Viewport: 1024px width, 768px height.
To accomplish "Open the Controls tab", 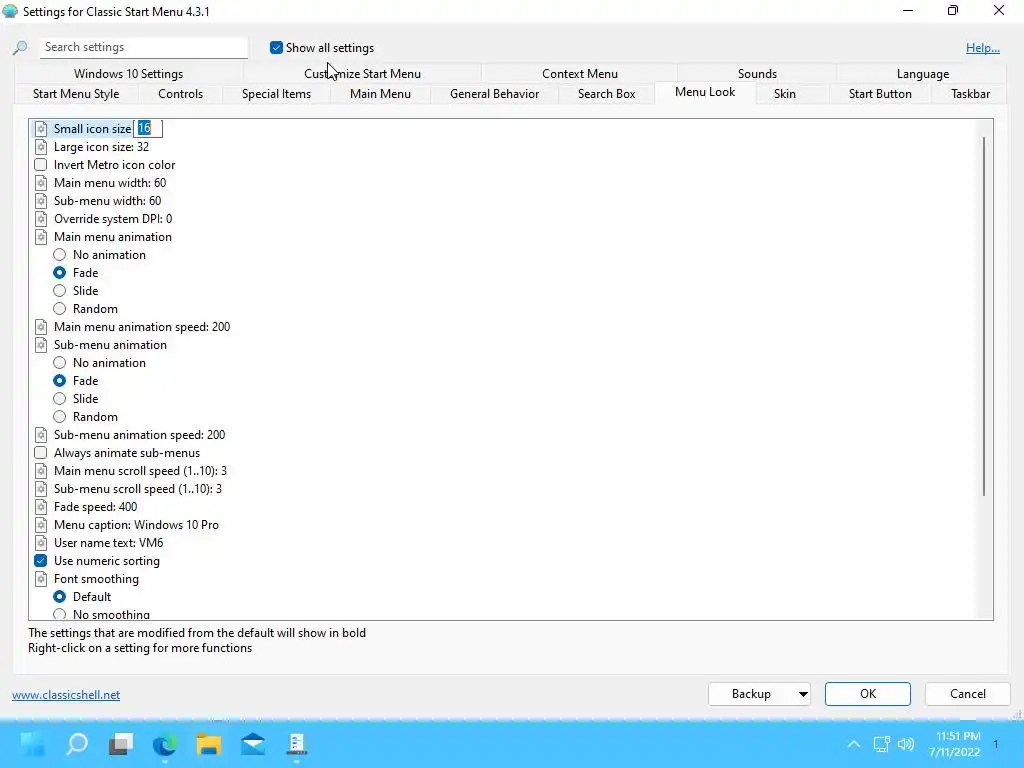I will pyautogui.click(x=180, y=94).
